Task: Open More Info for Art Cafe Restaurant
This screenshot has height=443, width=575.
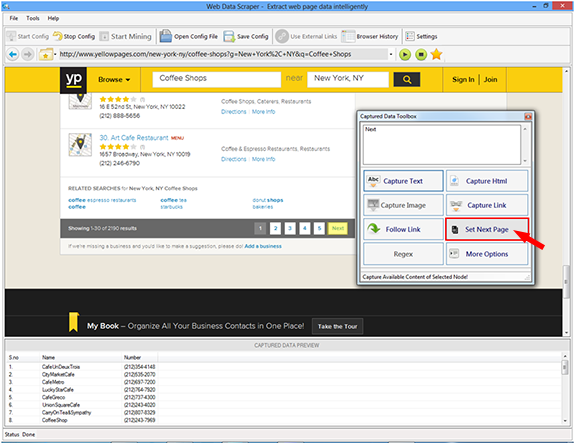Action: (263, 159)
